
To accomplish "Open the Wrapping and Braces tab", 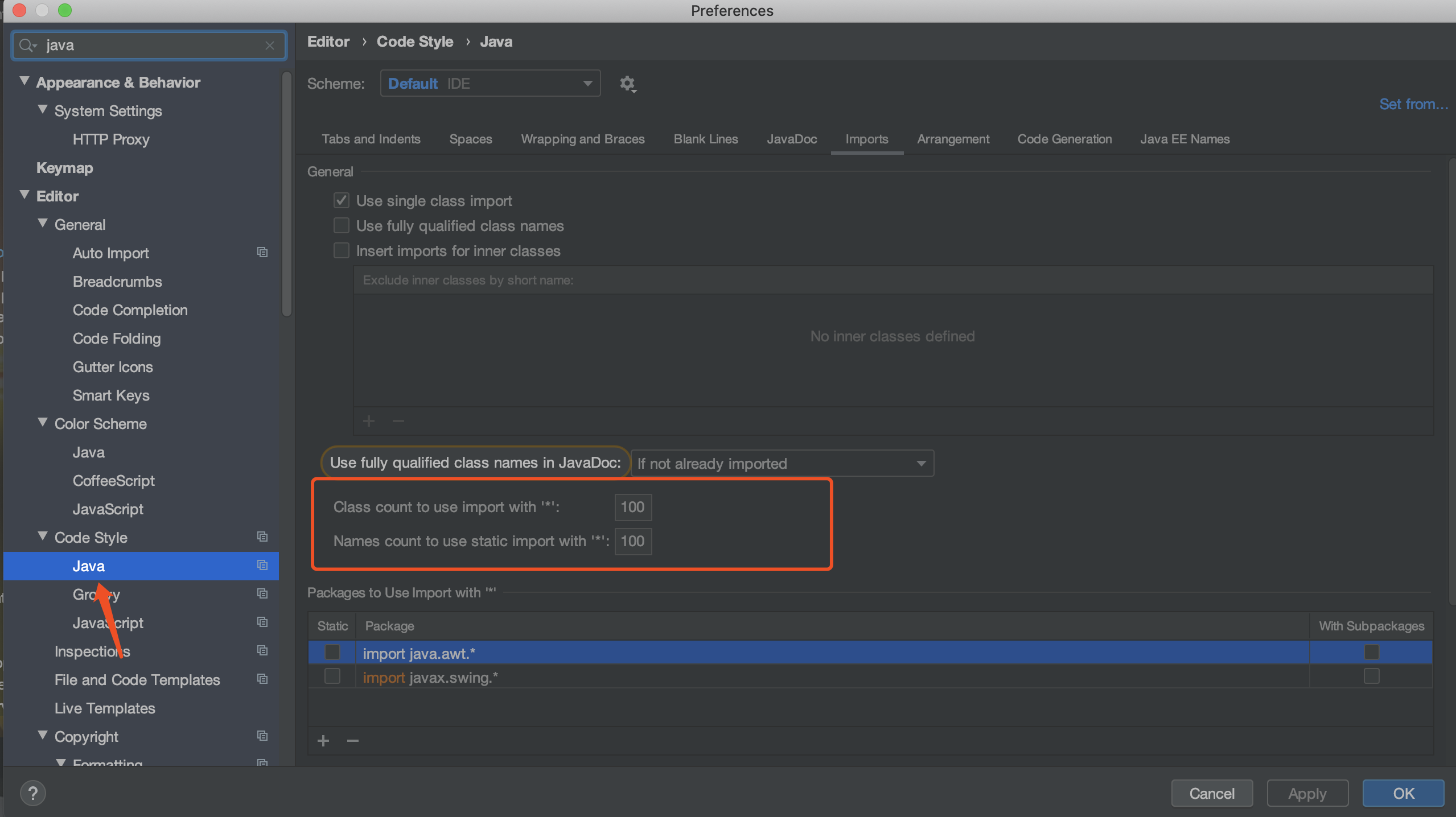I will (x=582, y=139).
